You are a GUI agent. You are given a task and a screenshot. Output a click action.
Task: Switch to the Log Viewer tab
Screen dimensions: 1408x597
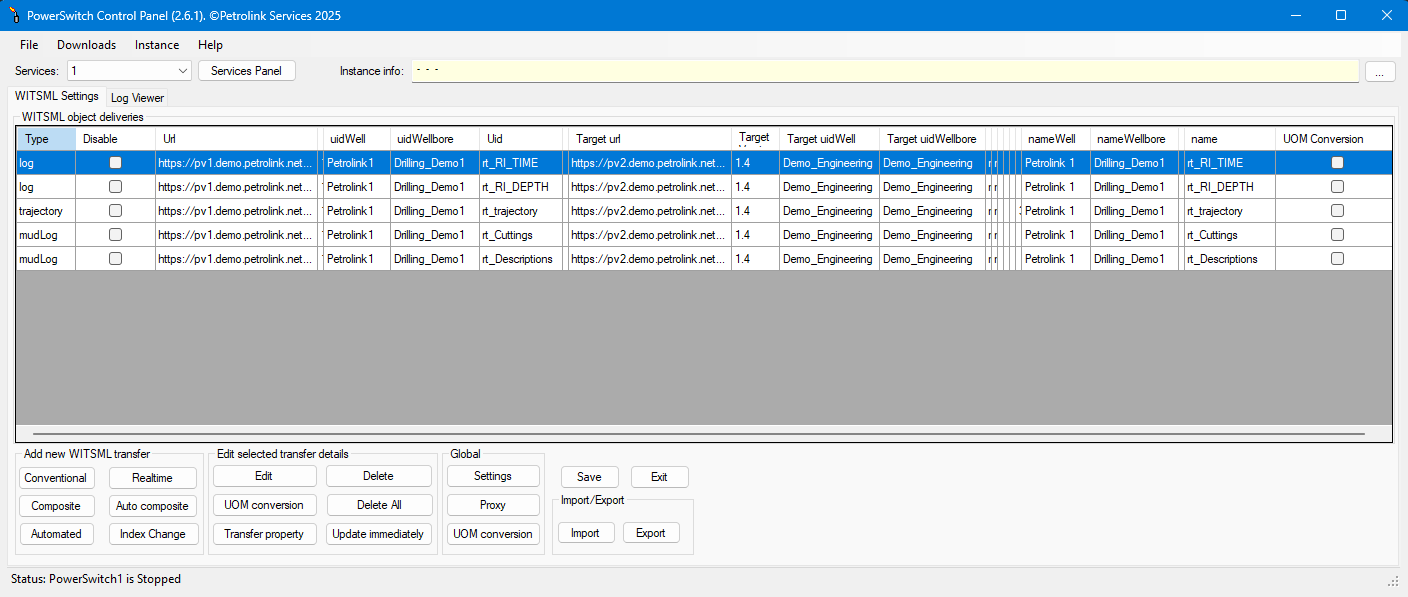coord(137,98)
